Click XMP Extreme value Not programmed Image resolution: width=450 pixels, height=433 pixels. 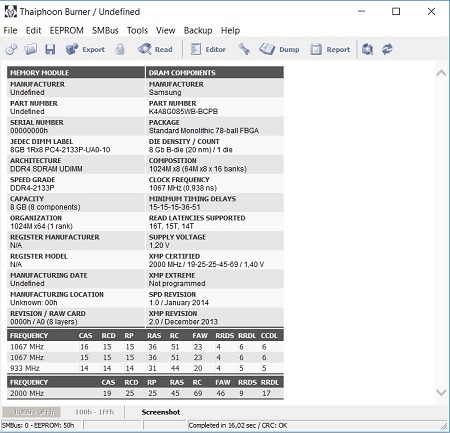point(177,283)
